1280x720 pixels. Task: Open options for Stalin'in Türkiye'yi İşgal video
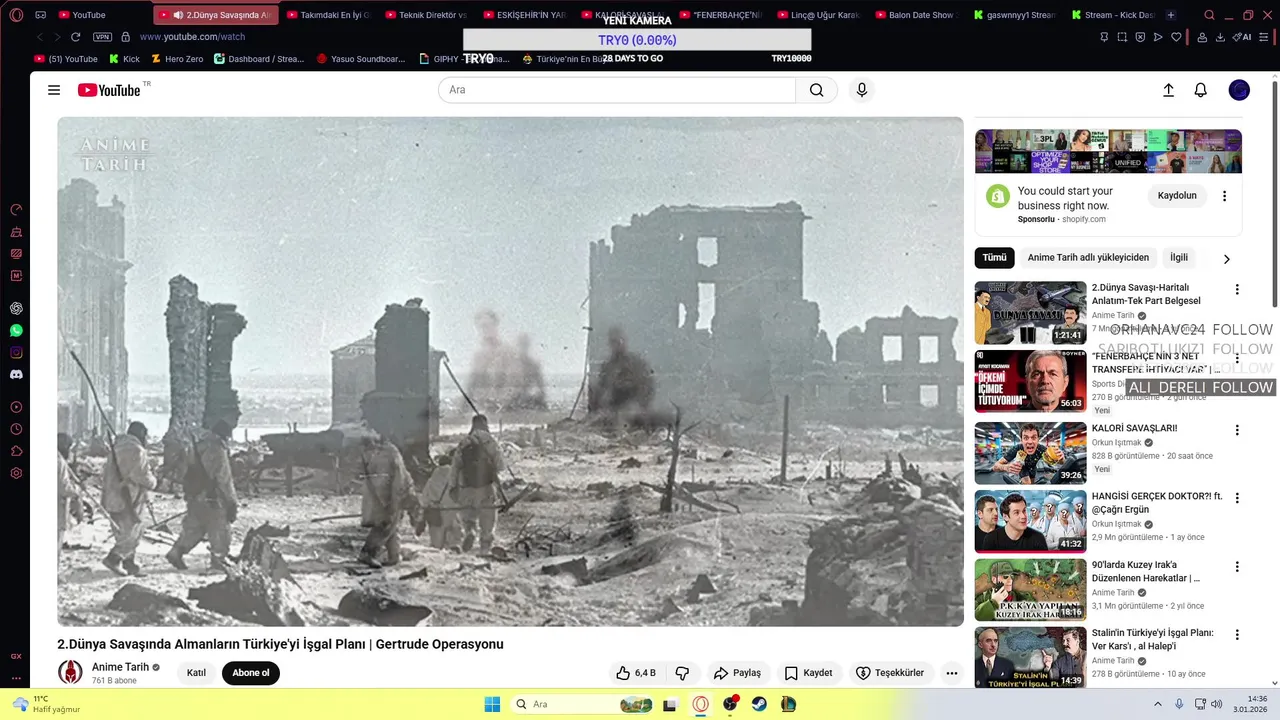tap(1237, 635)
